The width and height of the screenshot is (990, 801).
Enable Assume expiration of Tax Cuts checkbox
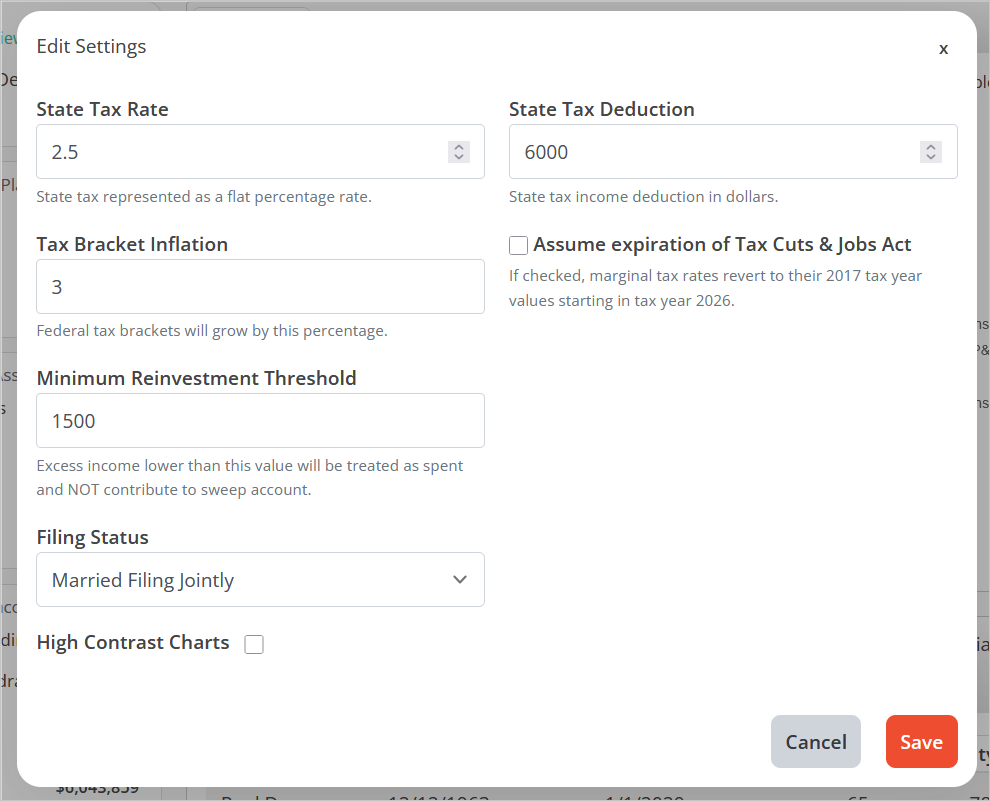518,246
